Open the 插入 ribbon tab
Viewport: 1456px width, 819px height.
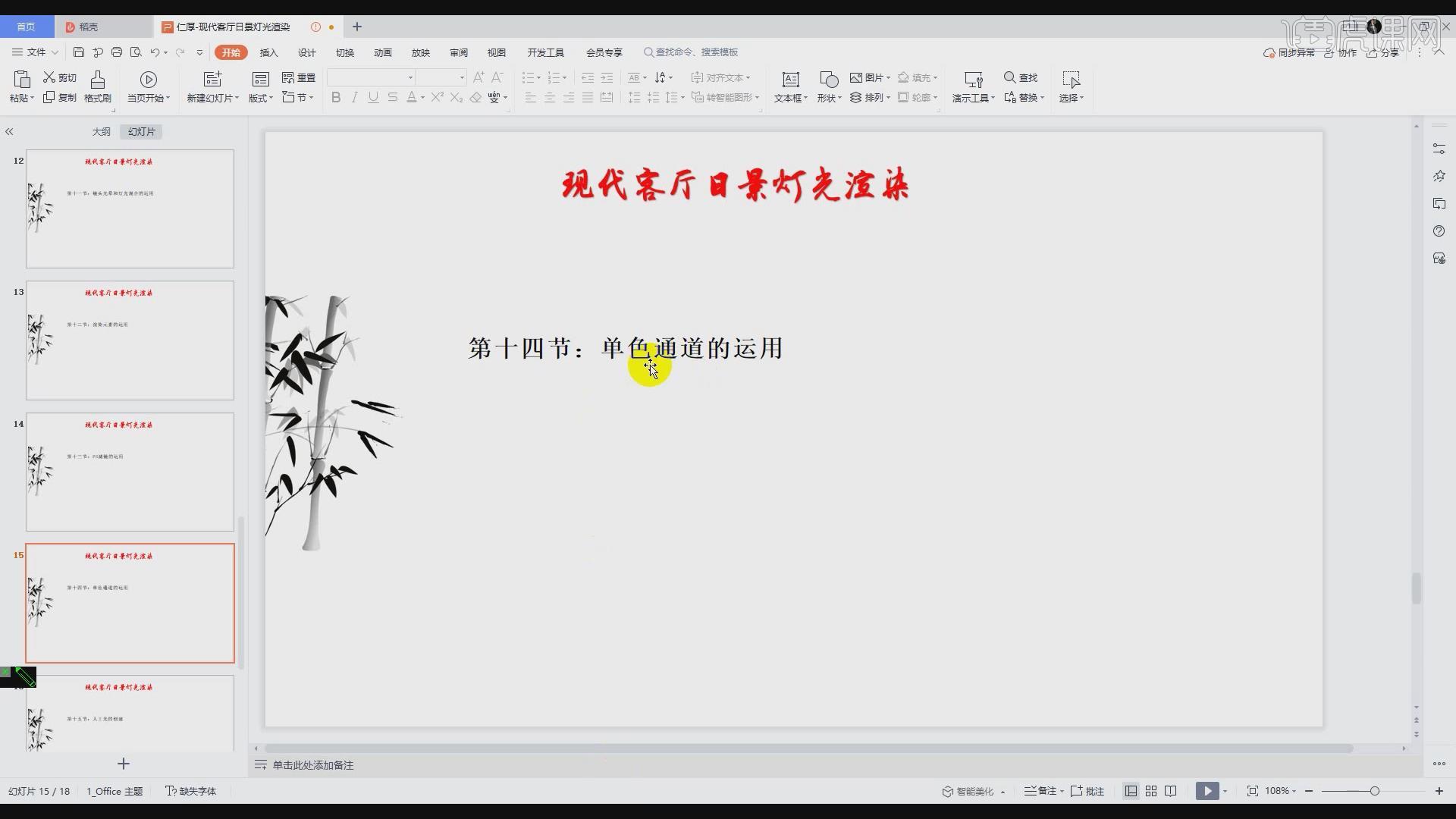pos(268,52)
